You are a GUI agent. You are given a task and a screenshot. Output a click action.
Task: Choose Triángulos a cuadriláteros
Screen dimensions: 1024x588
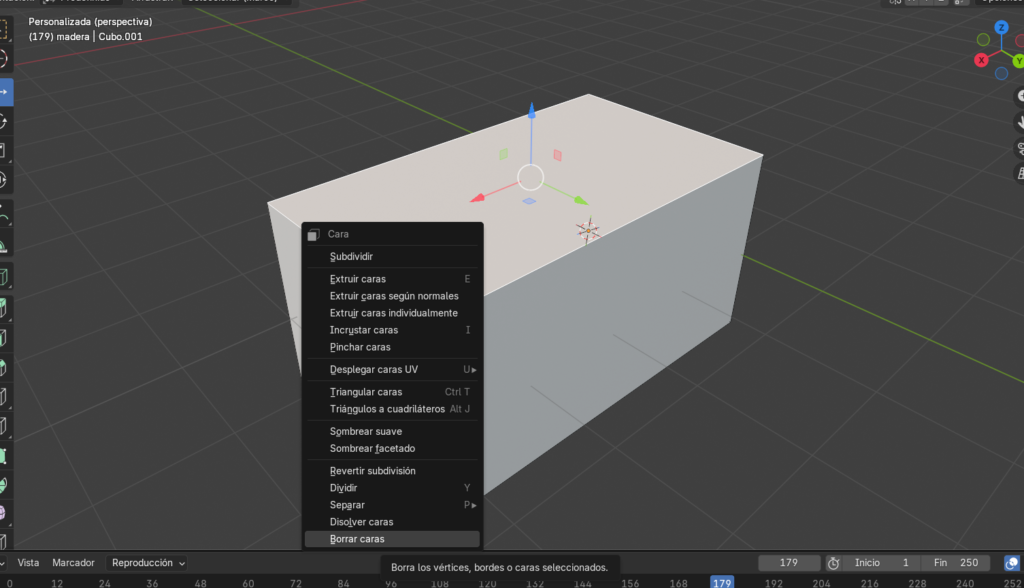click(392, 409)
